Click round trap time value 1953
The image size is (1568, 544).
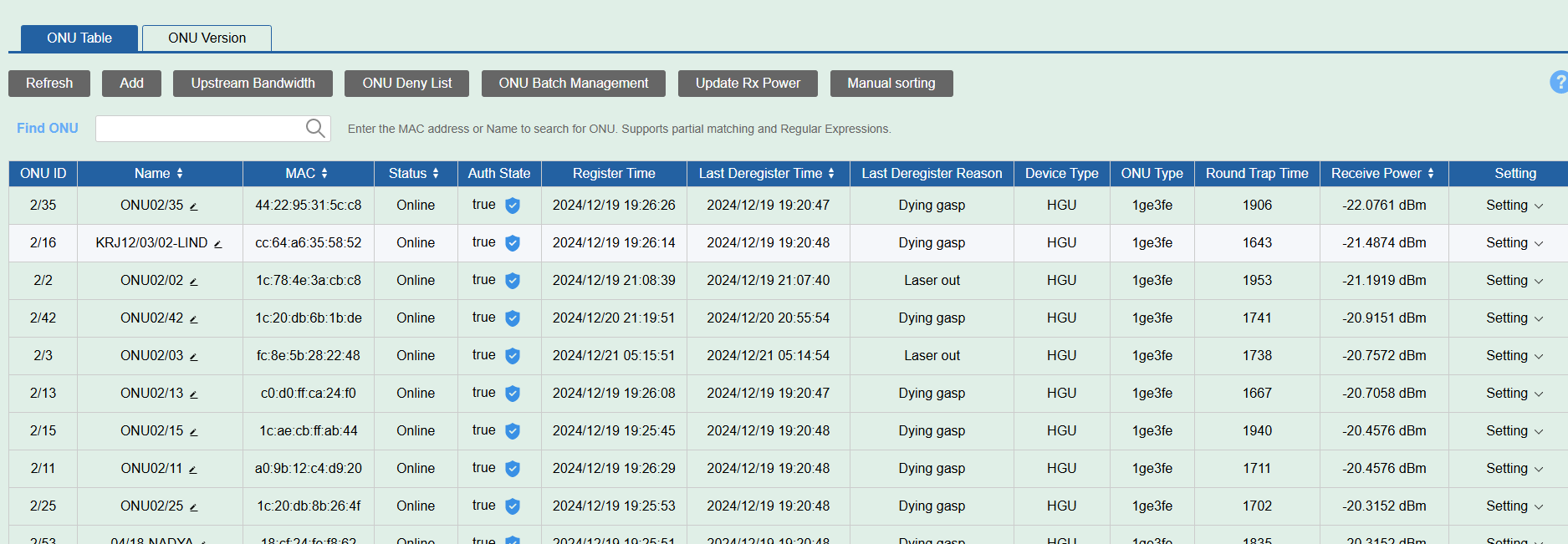point(1257,280)
